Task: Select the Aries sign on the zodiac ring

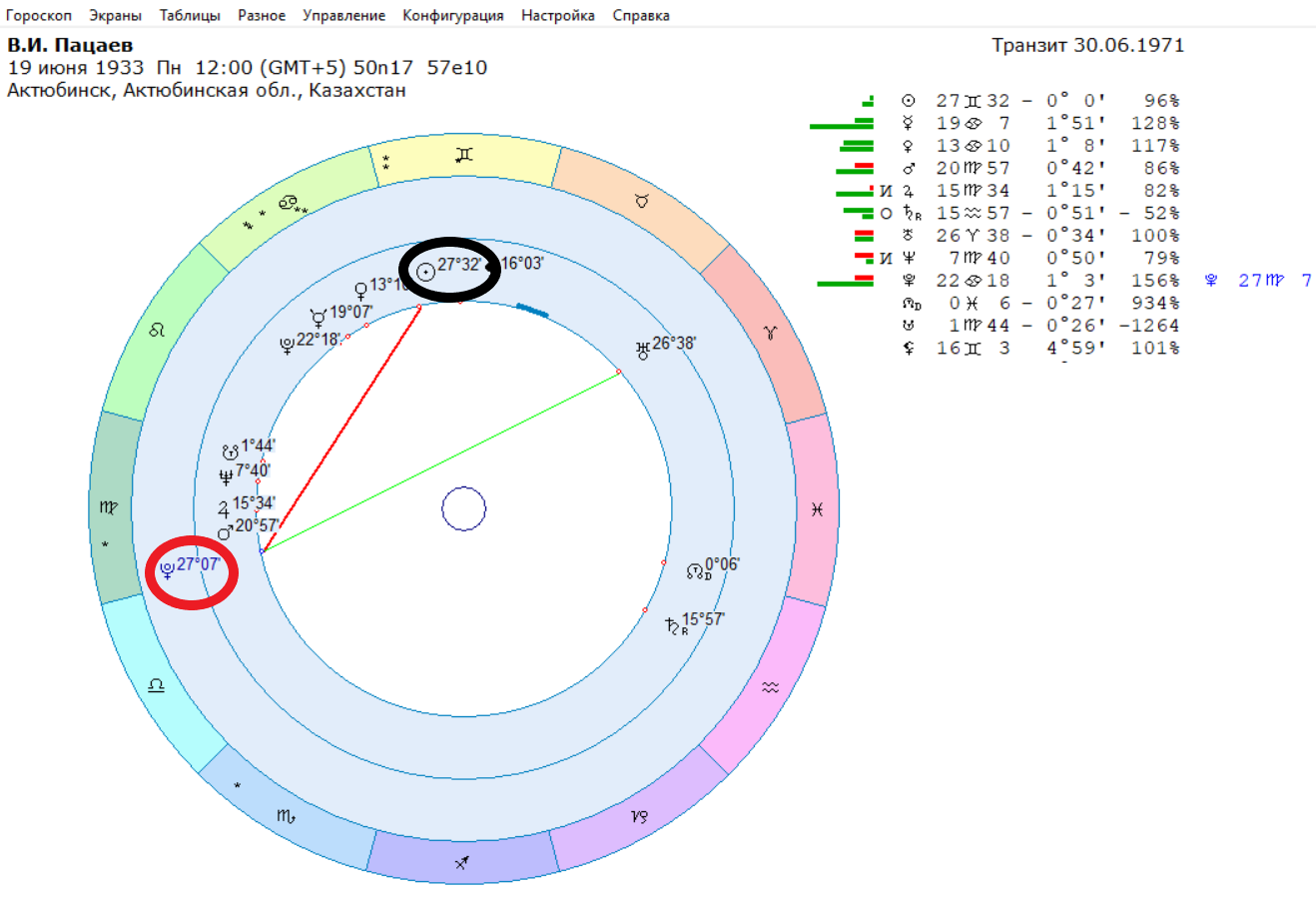Action: [770, 332]
